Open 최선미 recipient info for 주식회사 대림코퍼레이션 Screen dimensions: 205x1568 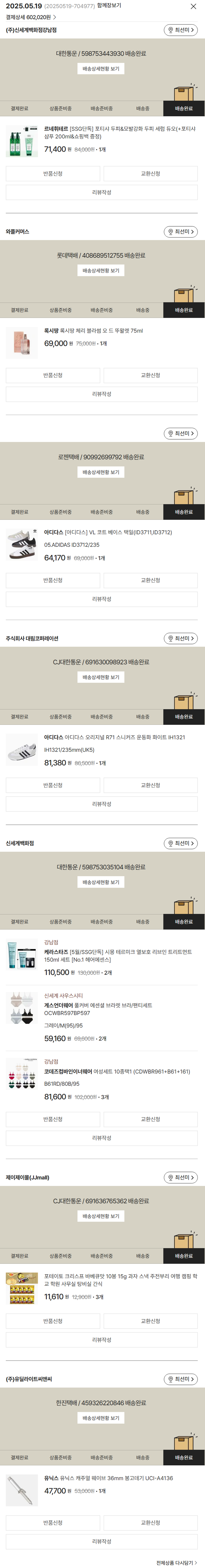click(181, 639)
